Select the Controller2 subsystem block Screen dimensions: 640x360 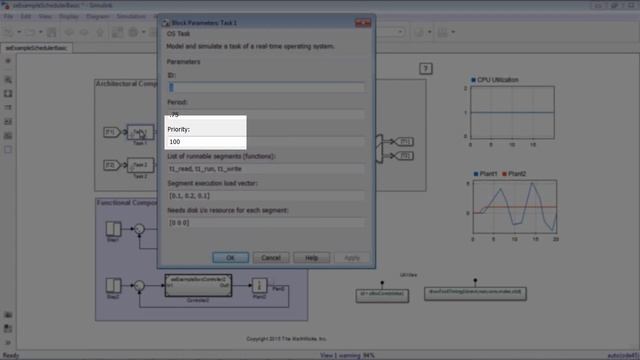198,285
